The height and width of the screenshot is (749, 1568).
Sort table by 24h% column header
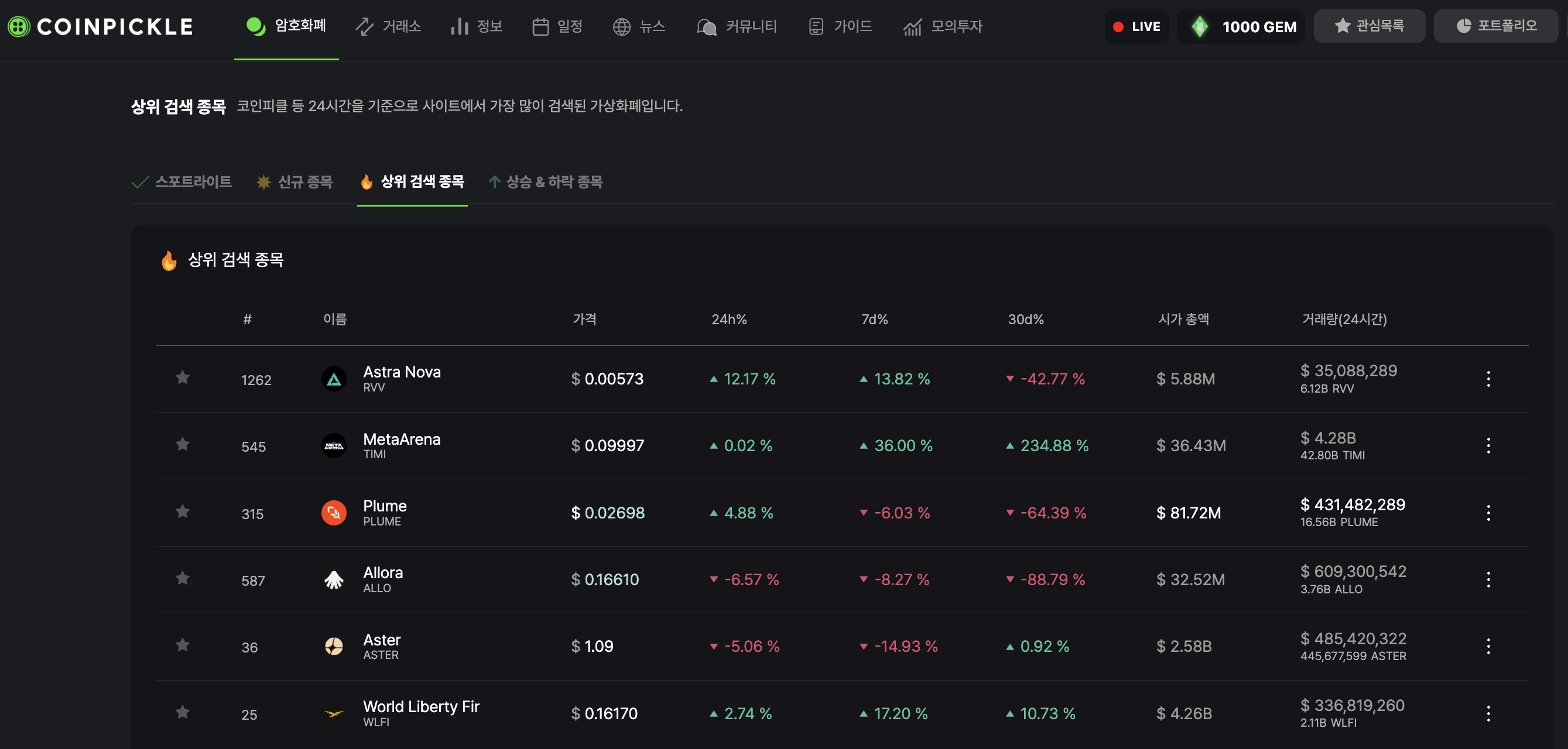click(728, 319)
